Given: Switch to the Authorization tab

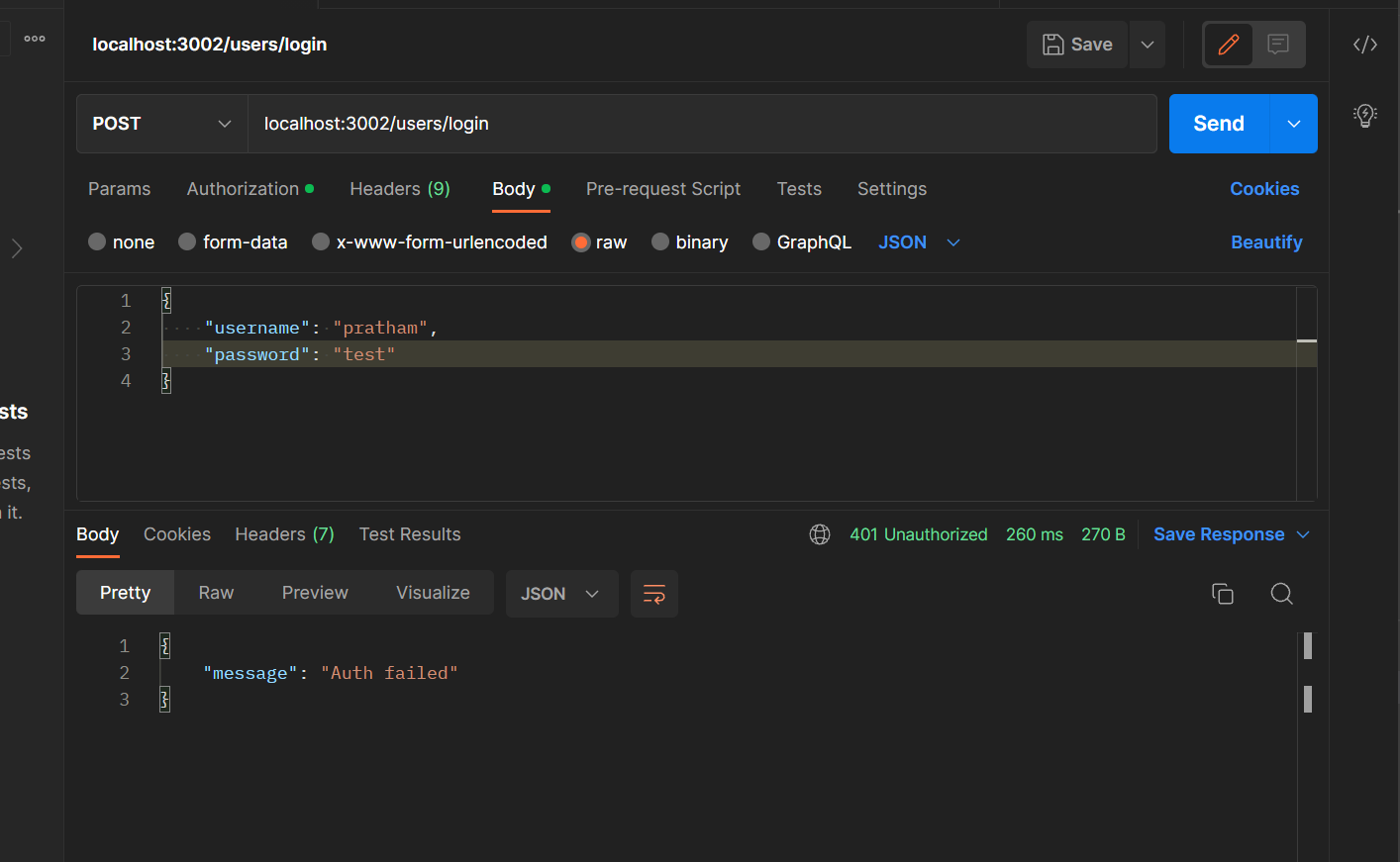Looking at the screenshot, I should (x=250, y=189).
